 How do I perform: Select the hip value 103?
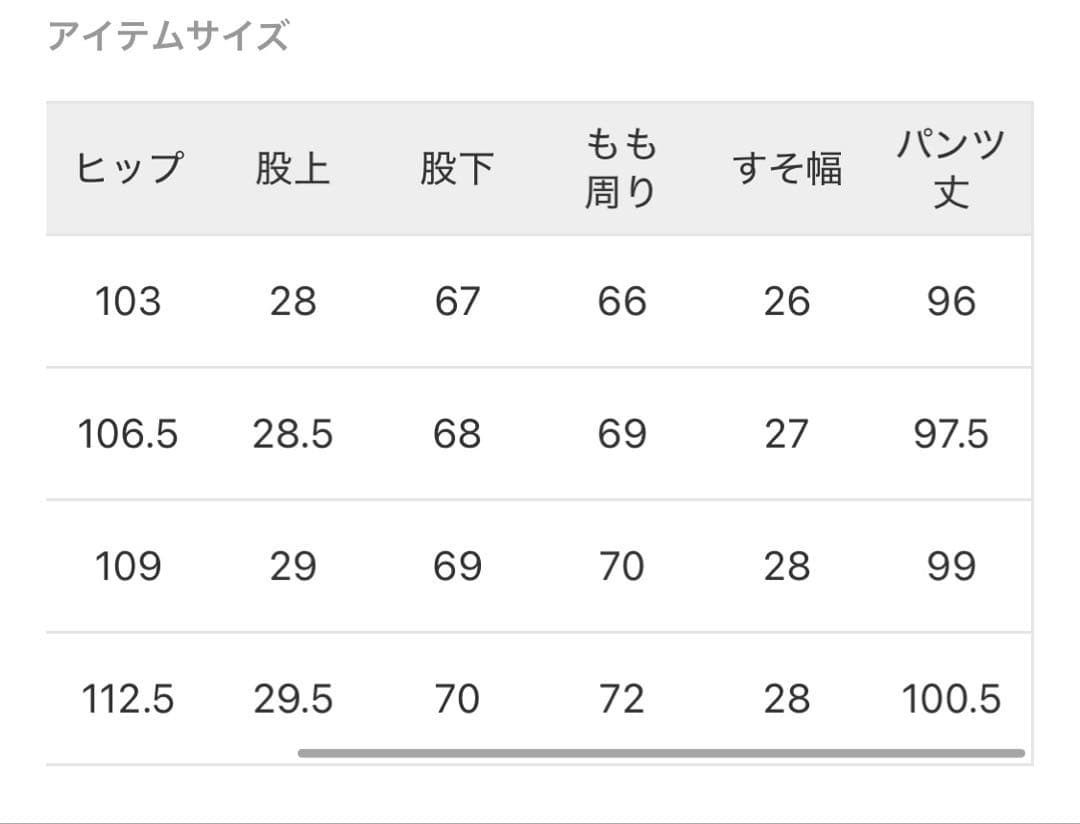pyautogui.click(x=128, y=301)
